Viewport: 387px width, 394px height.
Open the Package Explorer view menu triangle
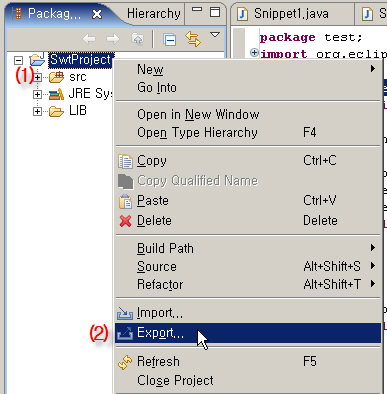click(215, 34)
